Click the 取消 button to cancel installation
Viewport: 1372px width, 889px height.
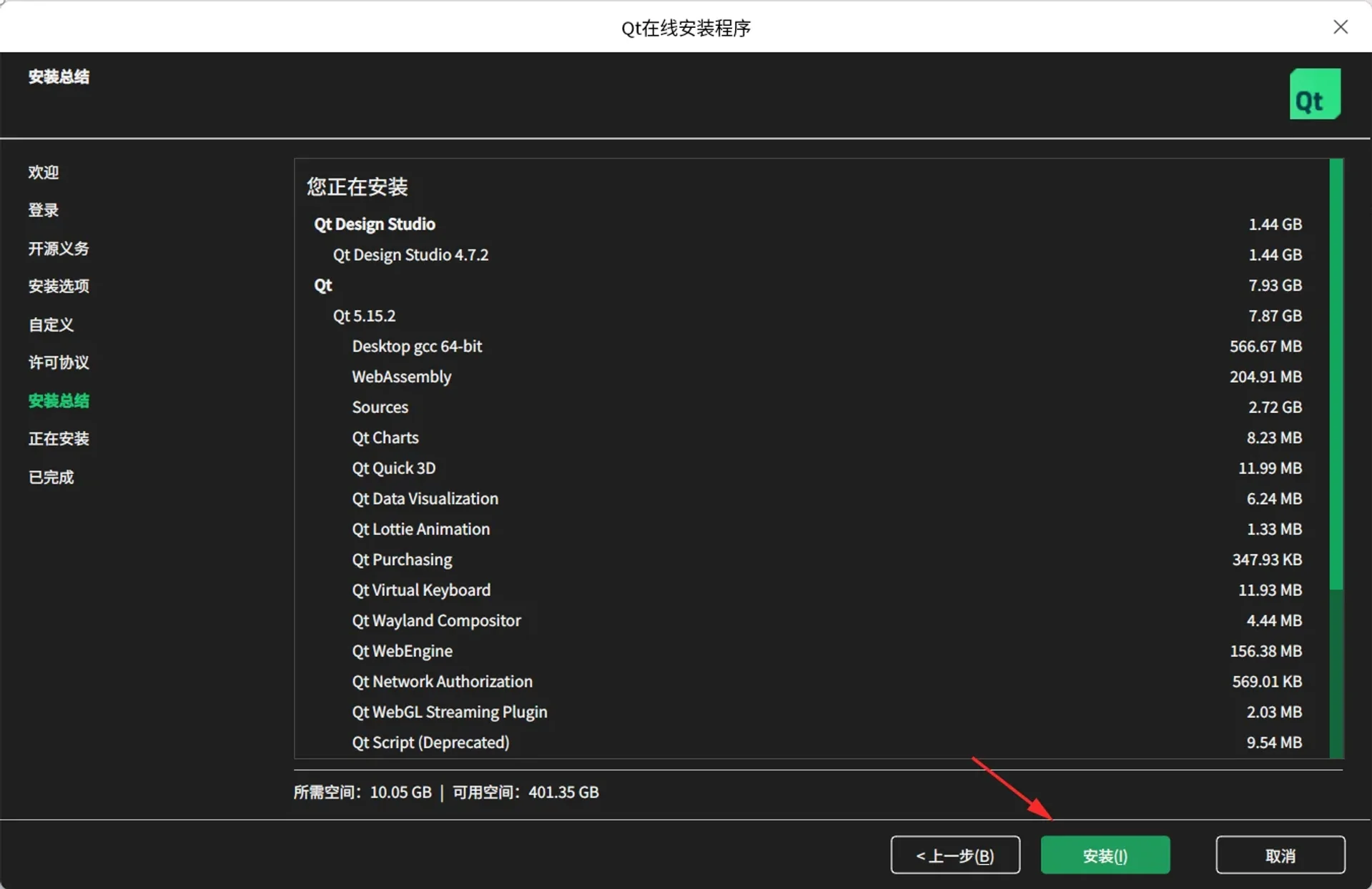[x=1280, y=855]
